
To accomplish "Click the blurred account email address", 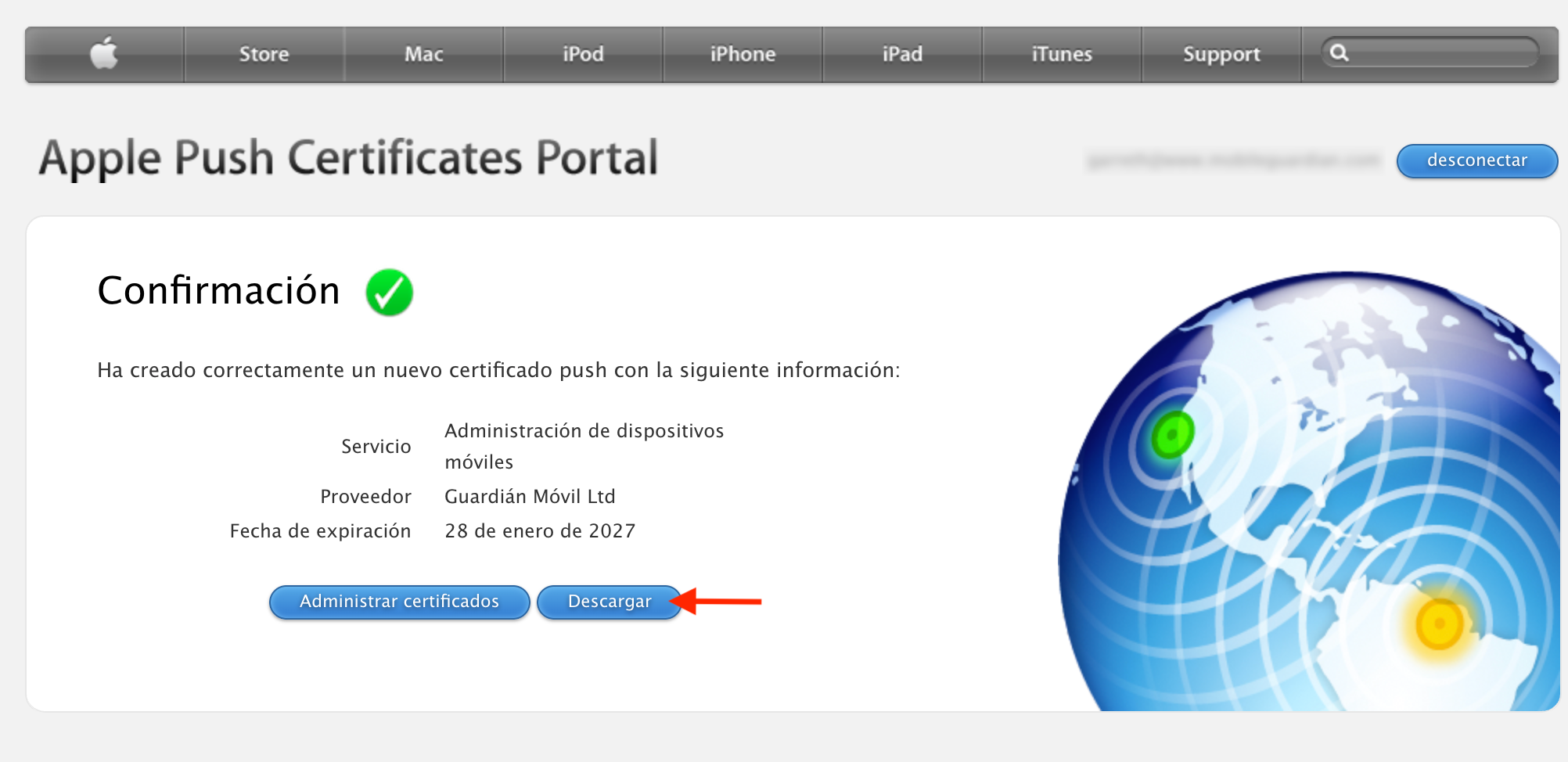I will [1233, 160].
